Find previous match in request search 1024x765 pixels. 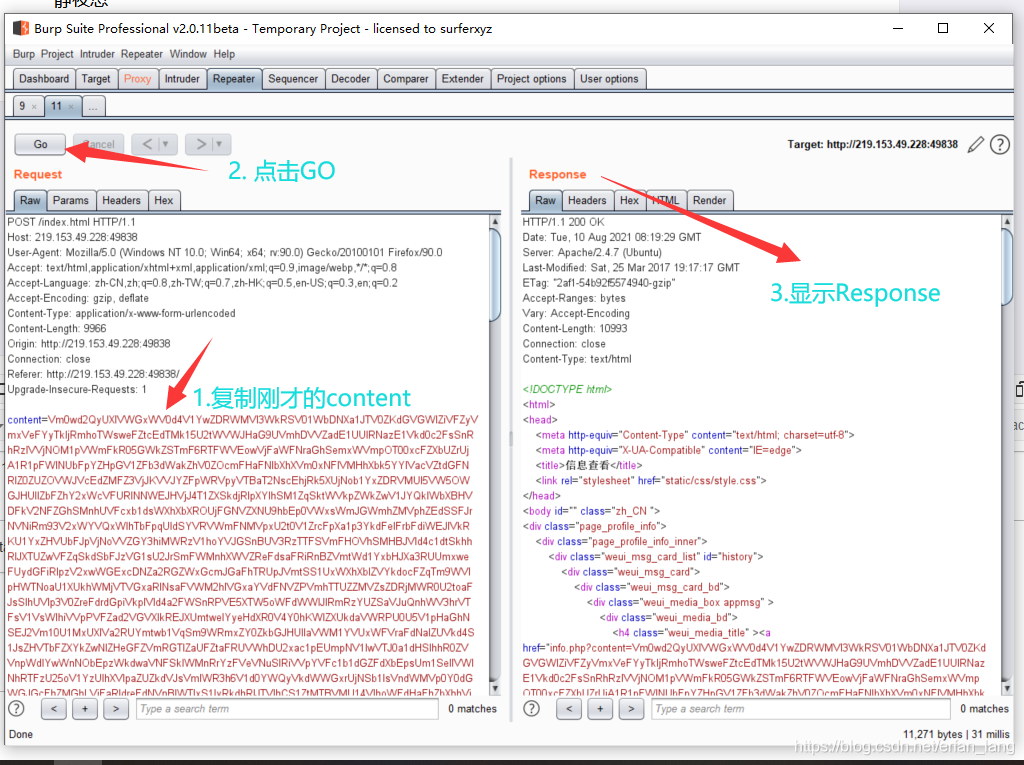(54, 709)
